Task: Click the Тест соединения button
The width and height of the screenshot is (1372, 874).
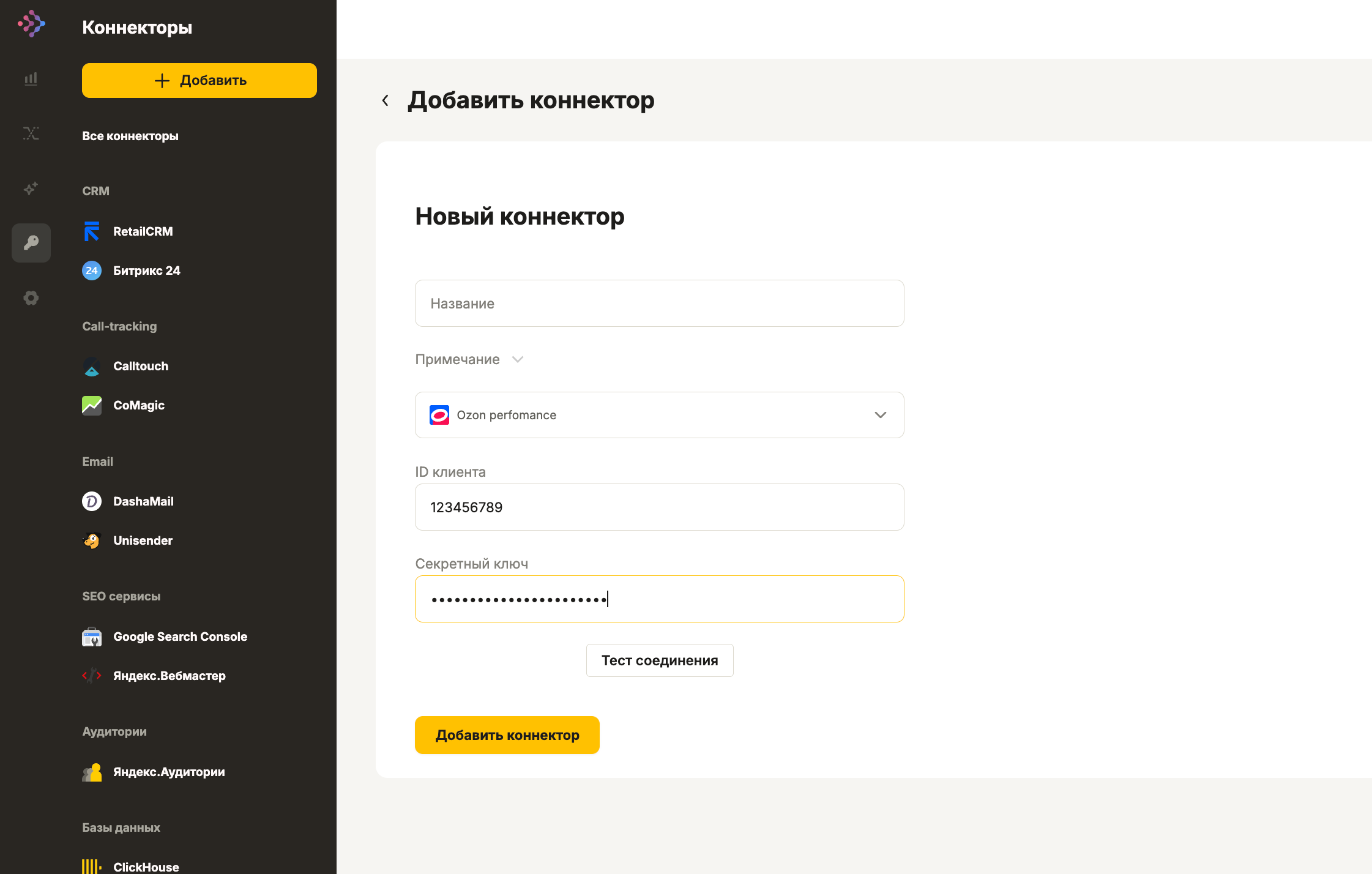Action: pos(660,660)
